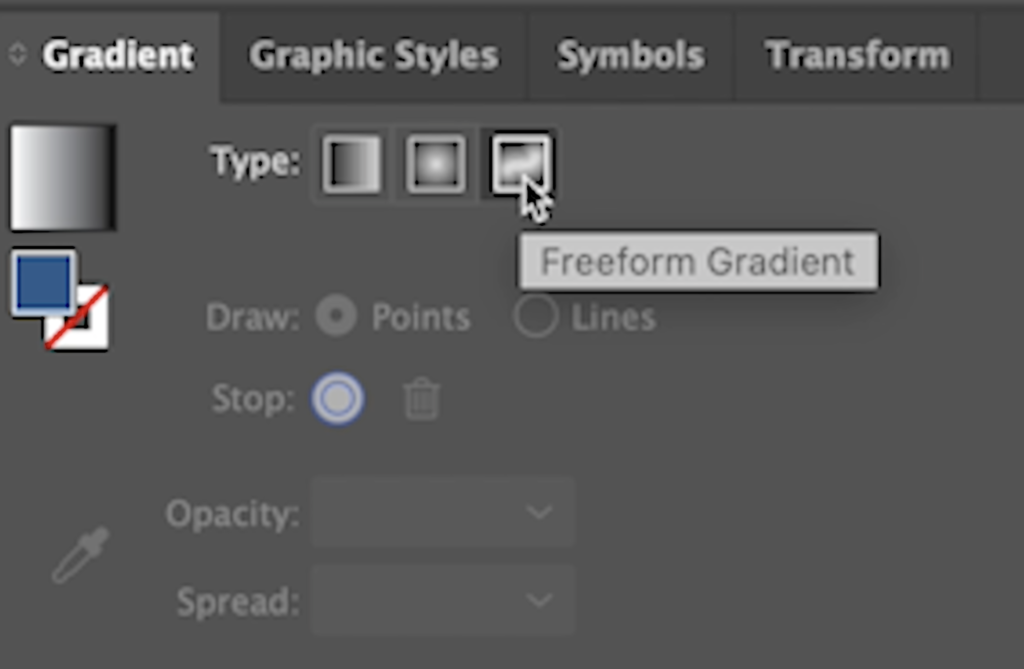Pick the eyedropper color picker tool
This screenshot has width=1024, height=669.
click(x=81, y=555)
